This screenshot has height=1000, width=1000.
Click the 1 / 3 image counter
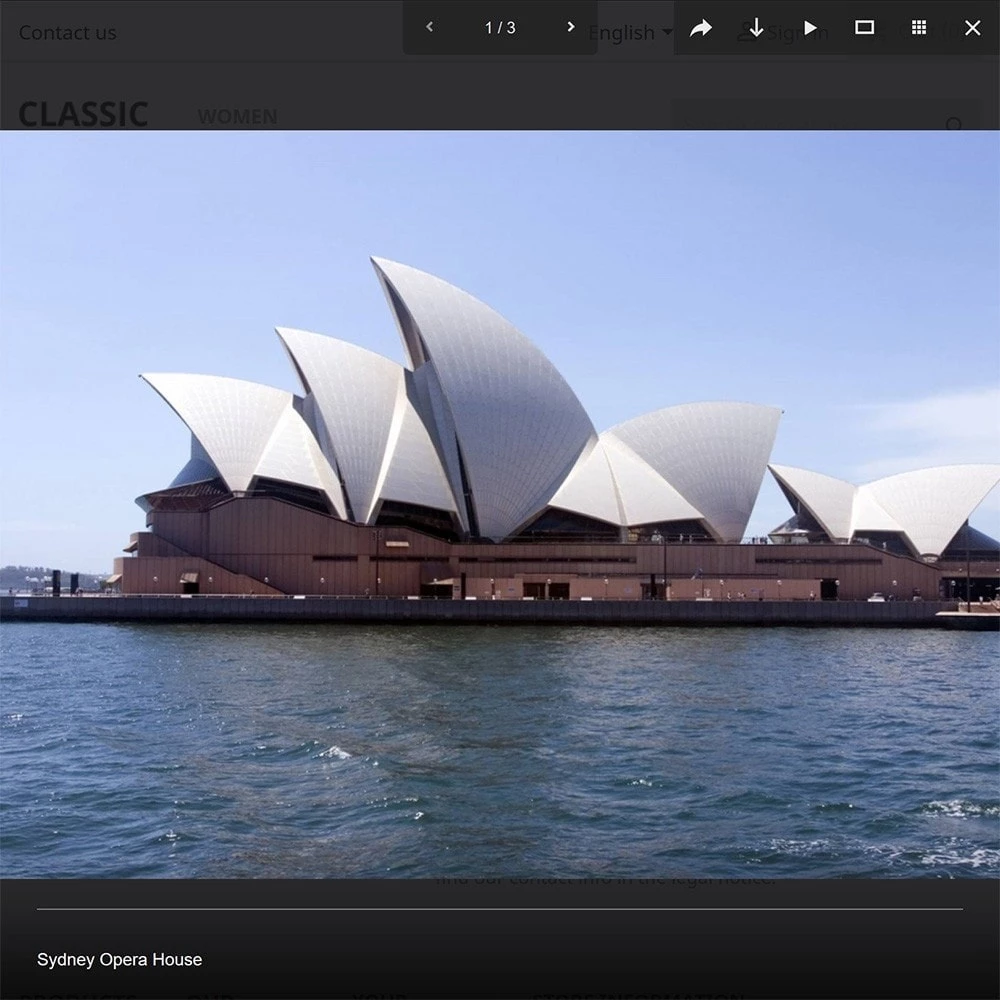point(500,27)
